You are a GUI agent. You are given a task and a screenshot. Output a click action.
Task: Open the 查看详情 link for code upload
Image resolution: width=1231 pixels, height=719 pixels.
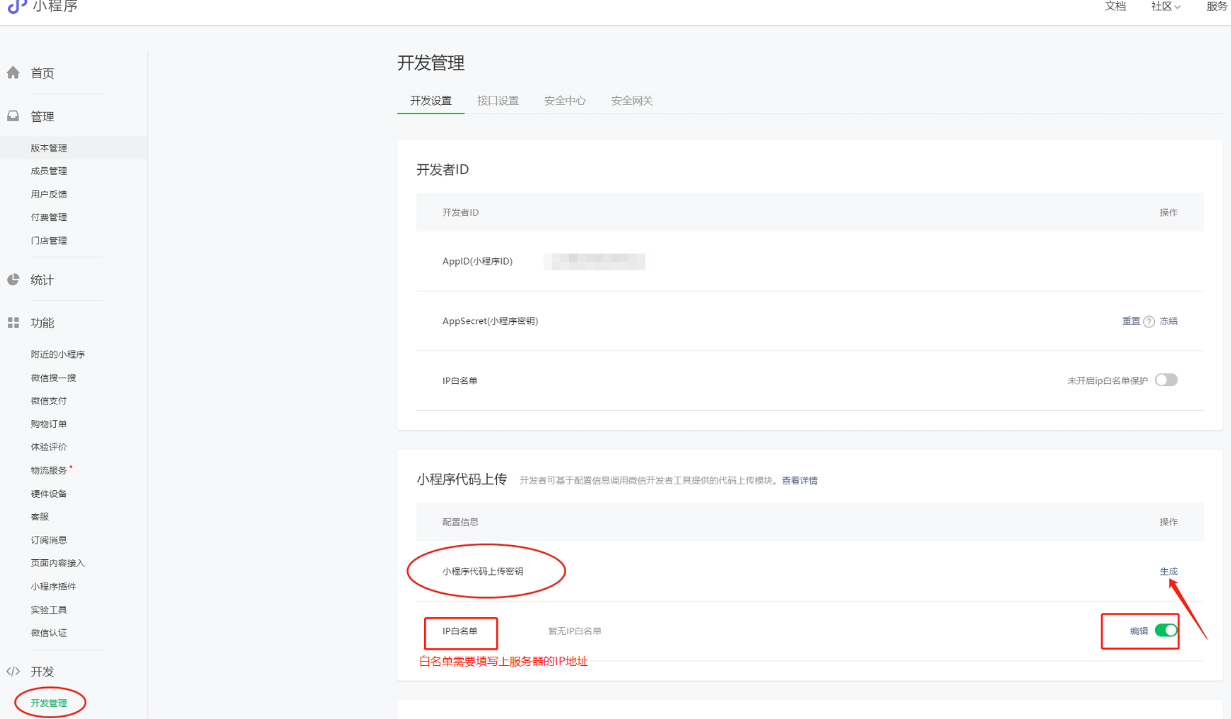(799, 481)
